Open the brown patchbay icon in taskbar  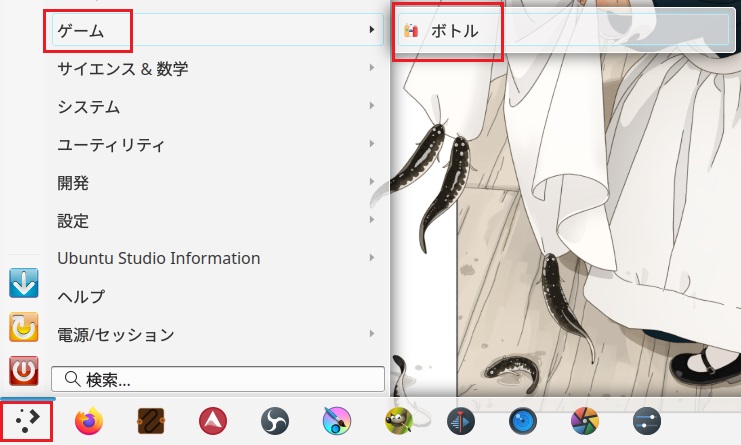[151, 422]
